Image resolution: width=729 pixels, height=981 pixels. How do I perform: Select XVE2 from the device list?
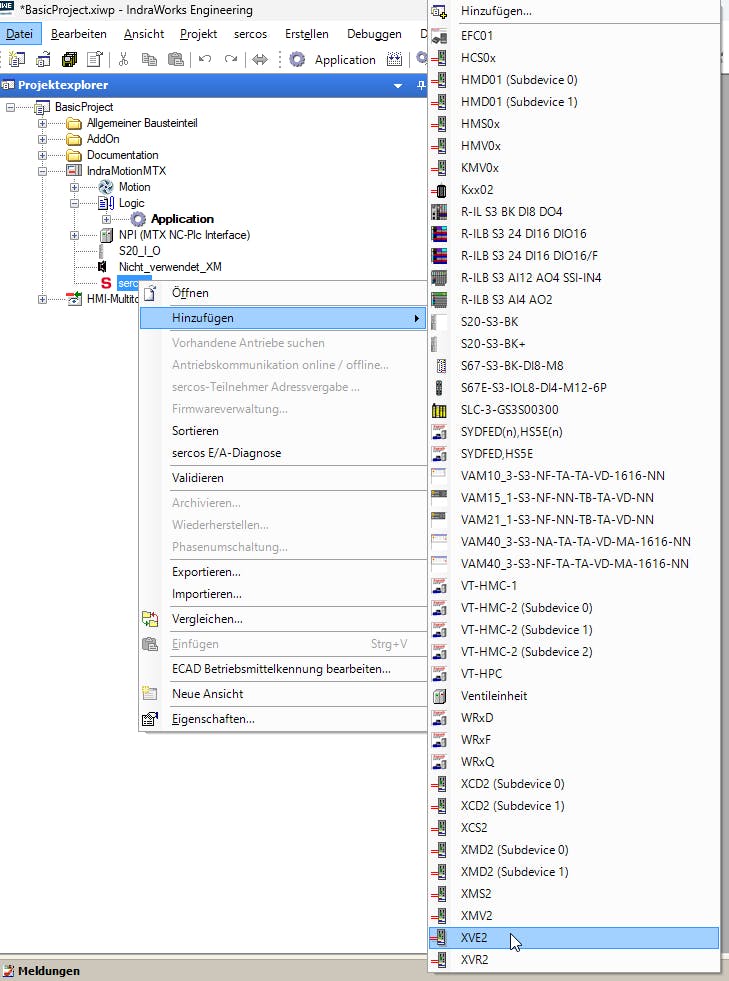pyautogui.click(x=475, y=937)
